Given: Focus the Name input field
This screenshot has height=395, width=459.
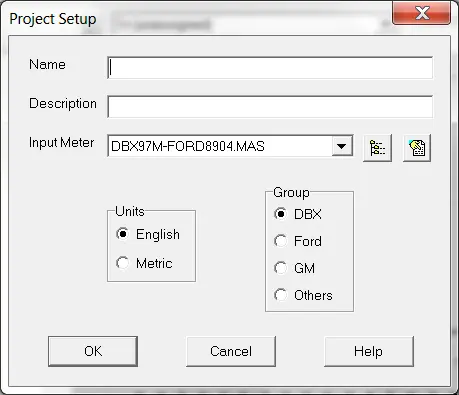Looking at the screenshot, I should [x=270, y=68].
